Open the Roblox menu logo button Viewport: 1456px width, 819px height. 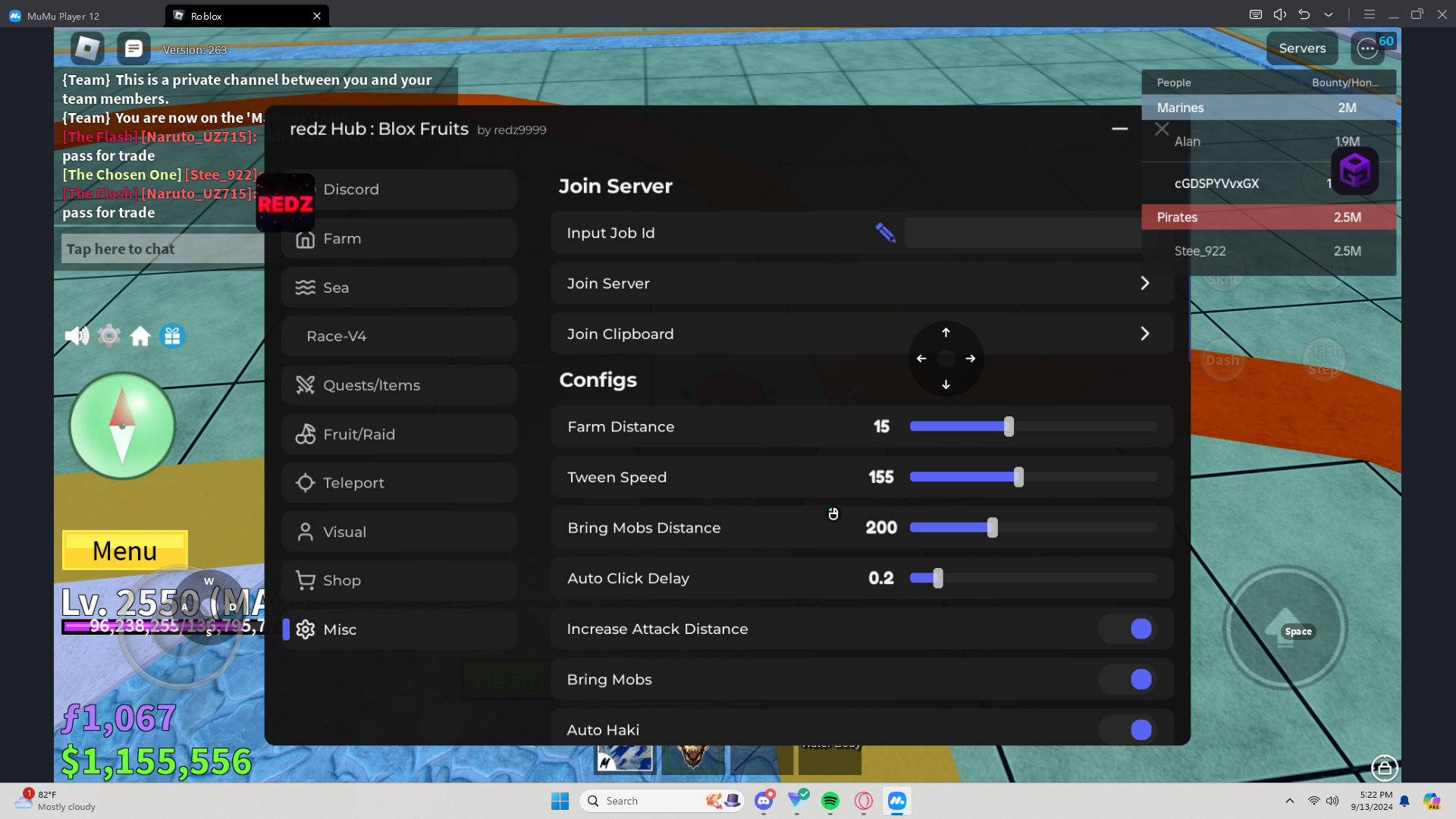(x=87, y=49)
